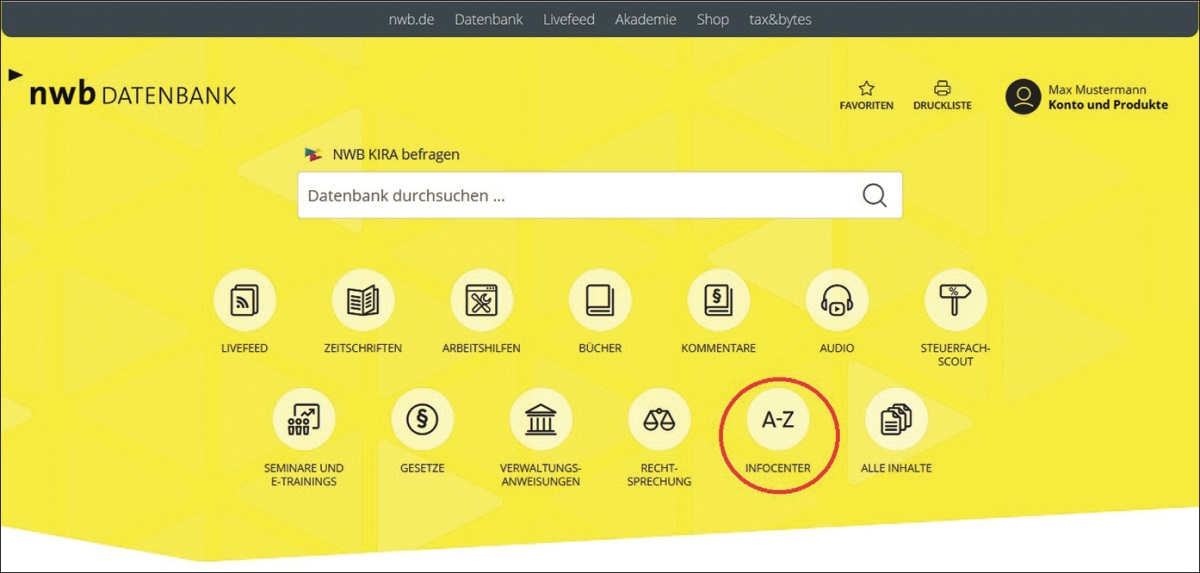Select the Rechtsprechung scales icon
Screen dimensions: 1200x573
[659, 420]
